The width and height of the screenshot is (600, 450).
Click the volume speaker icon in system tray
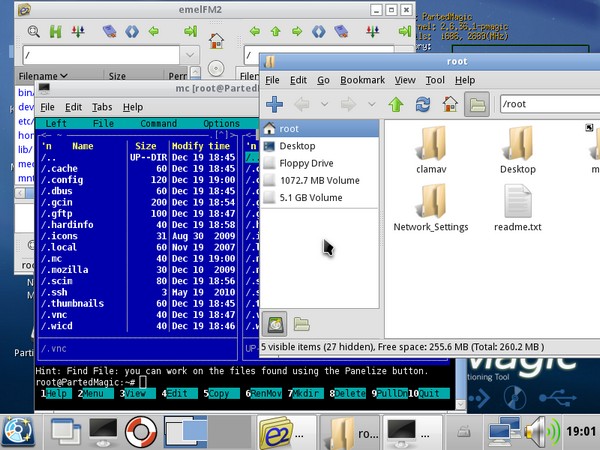pos(541,432)
